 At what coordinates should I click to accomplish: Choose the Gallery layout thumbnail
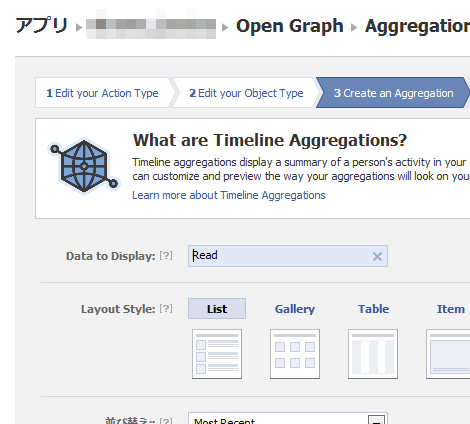[295, 354]
